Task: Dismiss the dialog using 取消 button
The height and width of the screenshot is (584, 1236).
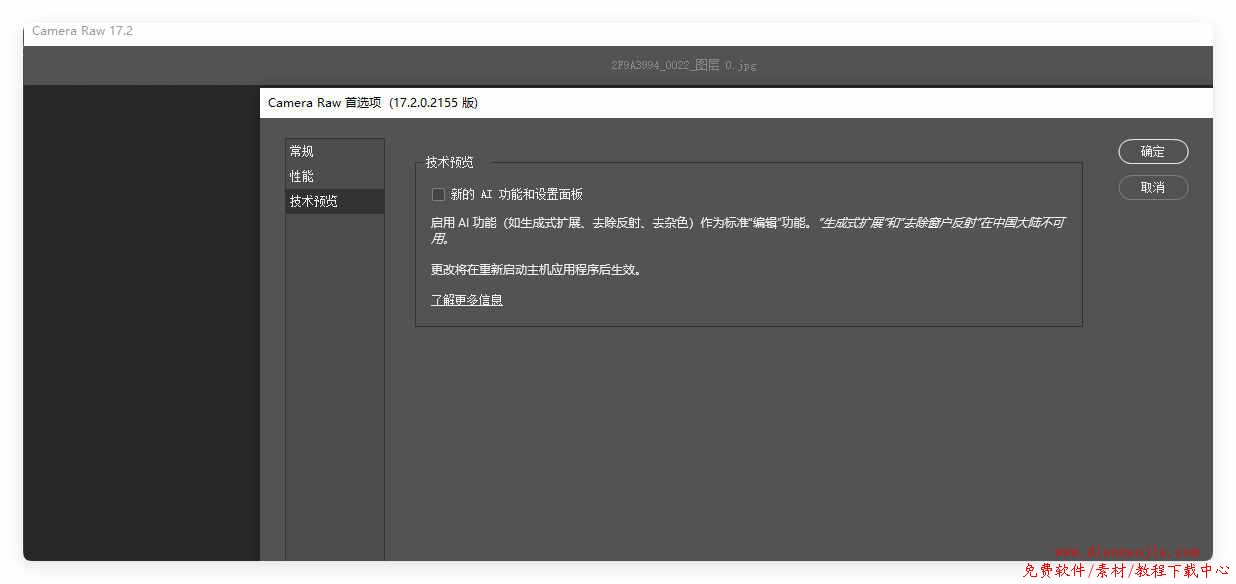Action: 1153,188
